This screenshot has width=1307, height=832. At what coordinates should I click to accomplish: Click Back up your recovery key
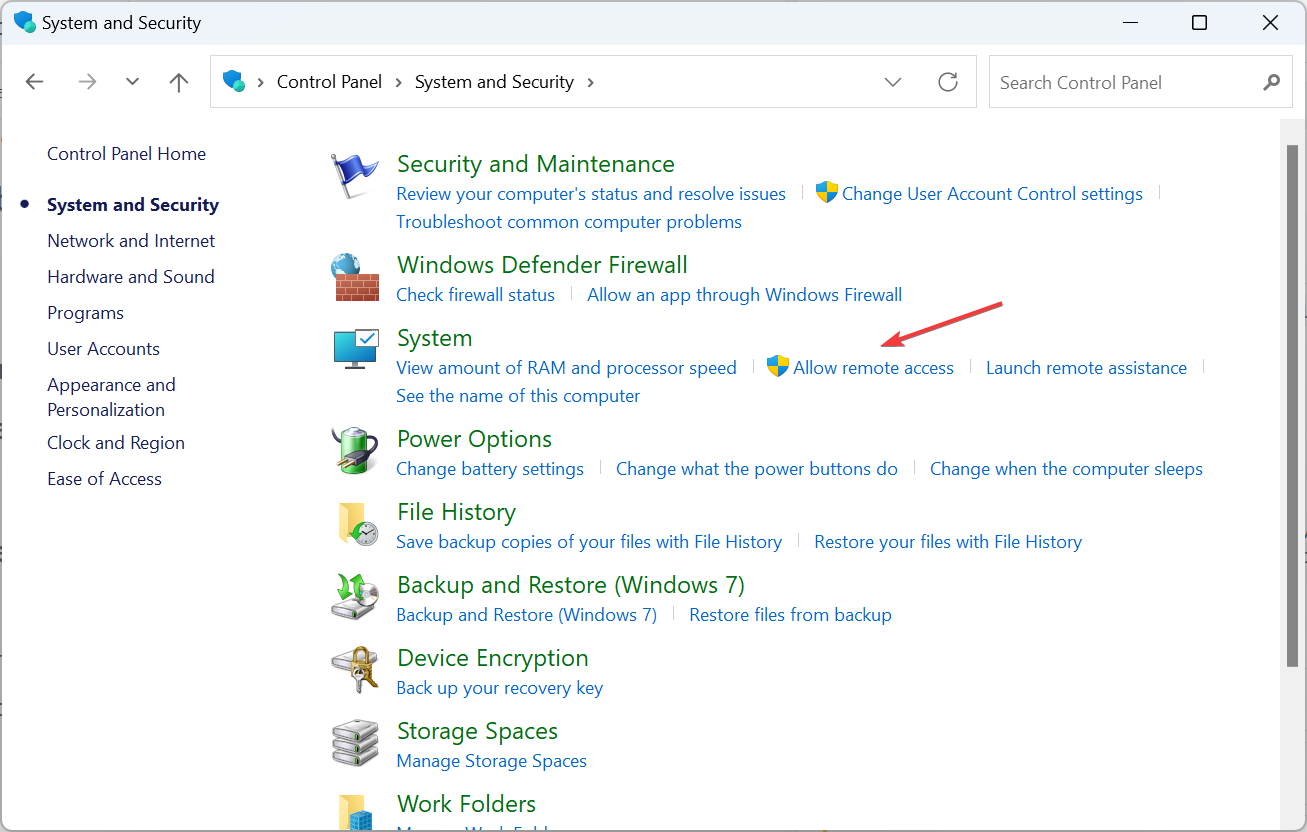(500, 688)
